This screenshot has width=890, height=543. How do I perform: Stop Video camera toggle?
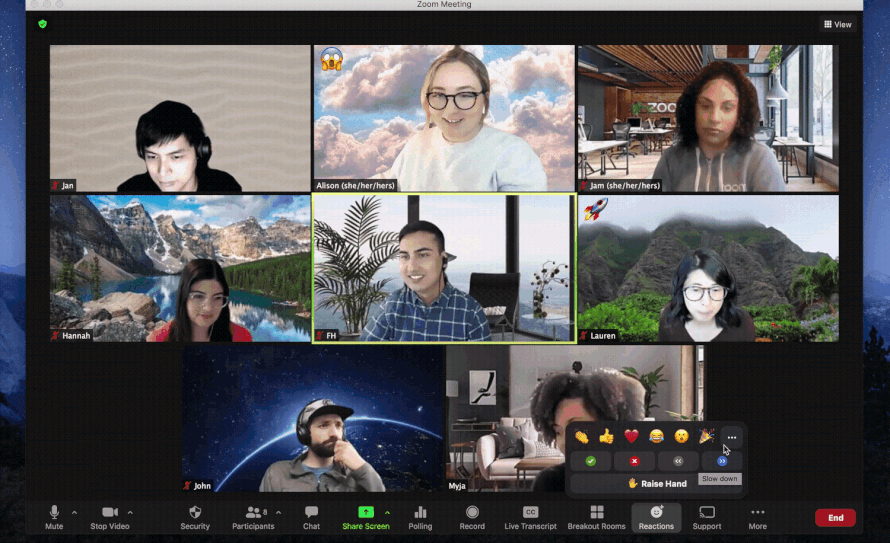[x=110, y=517]
